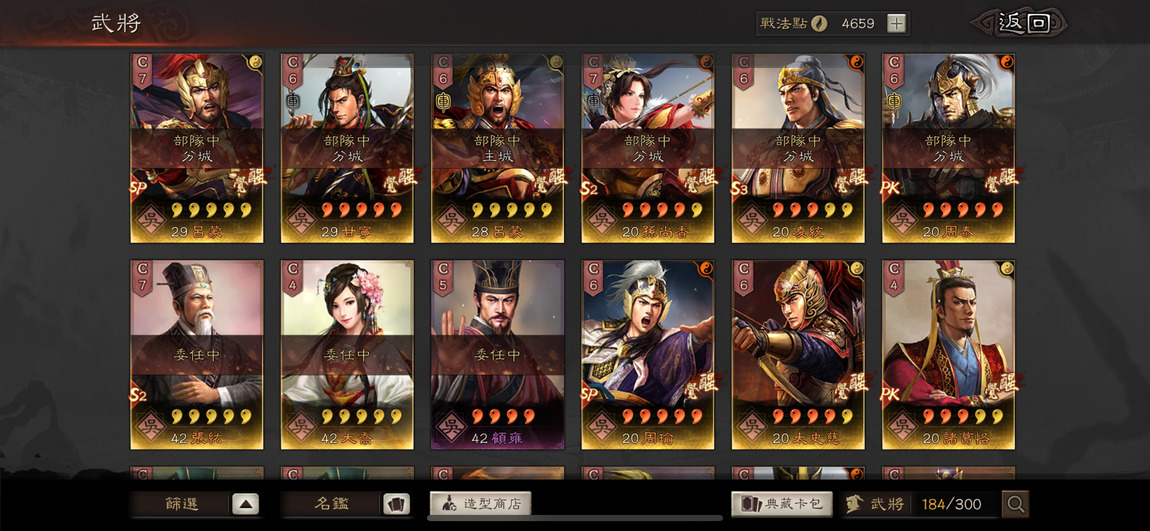Open the 名鑑 catalog
Image resolution: width=1150 pixels, height=531 pixels.
331,505
